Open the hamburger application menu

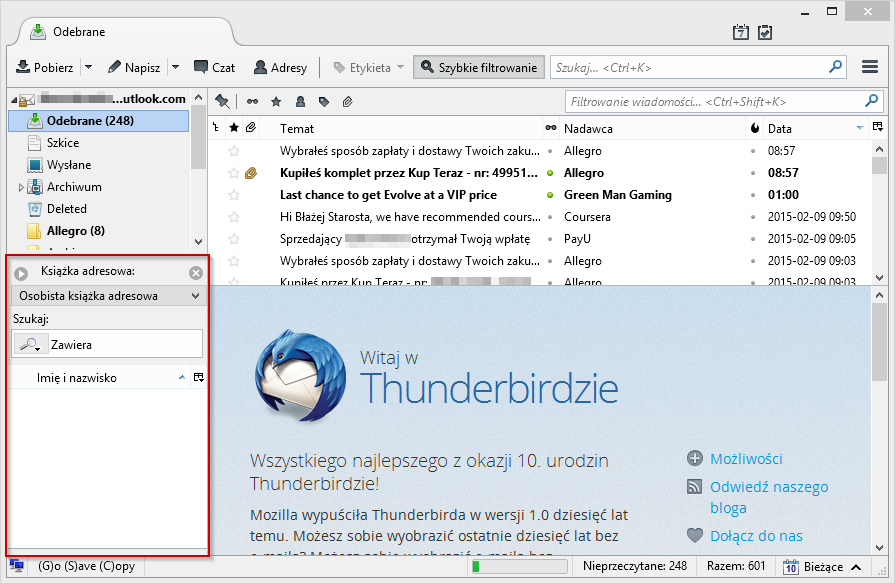[870, 67]
